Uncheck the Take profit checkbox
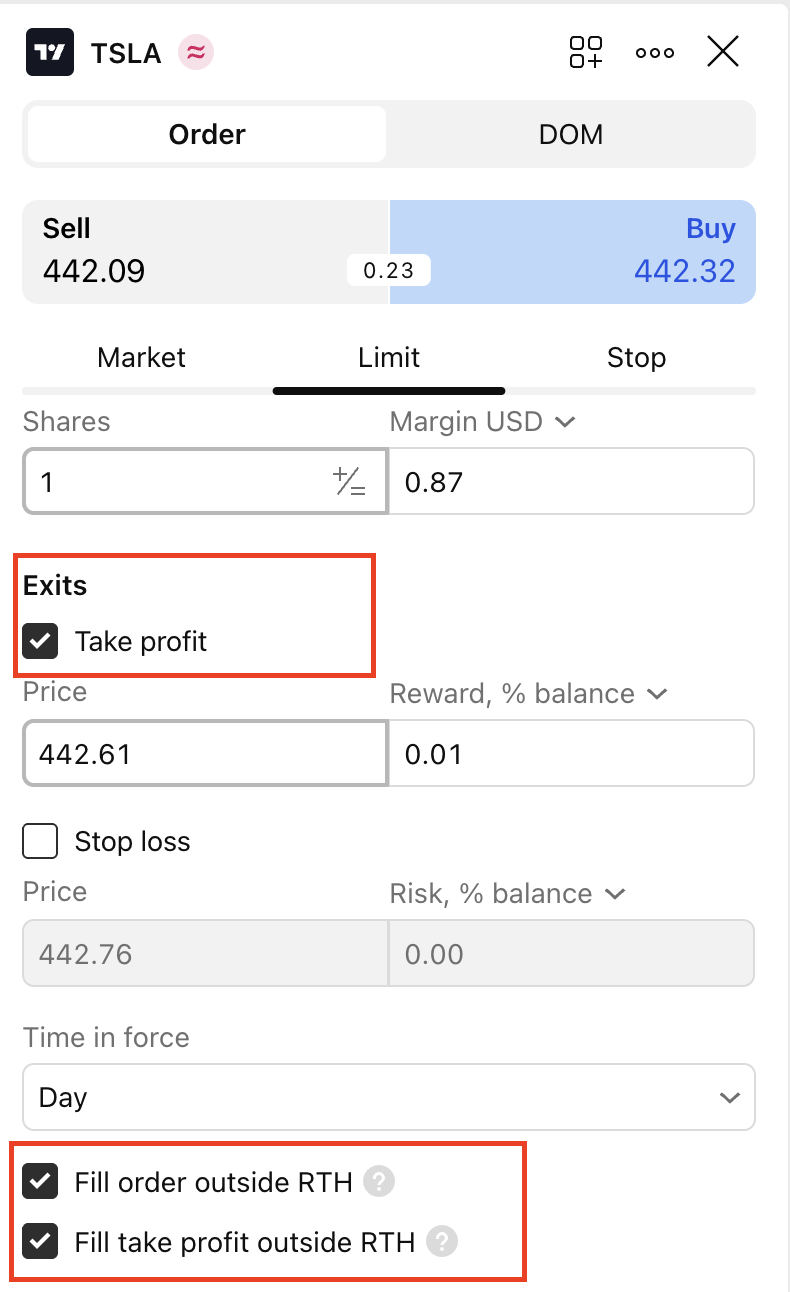This screenshot has width=790, height=1292. click(40, 641)
